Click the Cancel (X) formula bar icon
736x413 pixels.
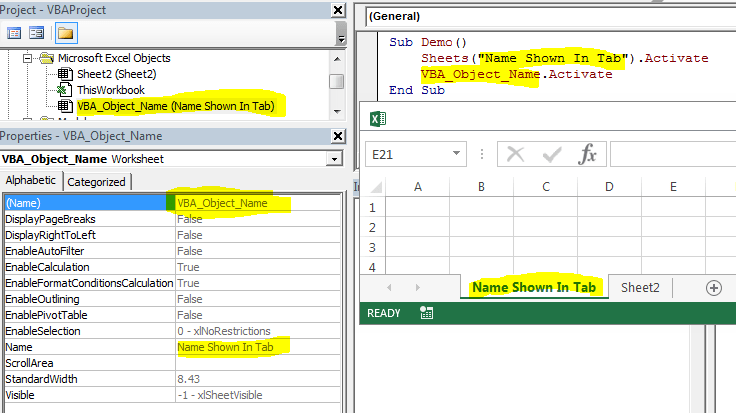pyautogui.click(x=515, y=154)
